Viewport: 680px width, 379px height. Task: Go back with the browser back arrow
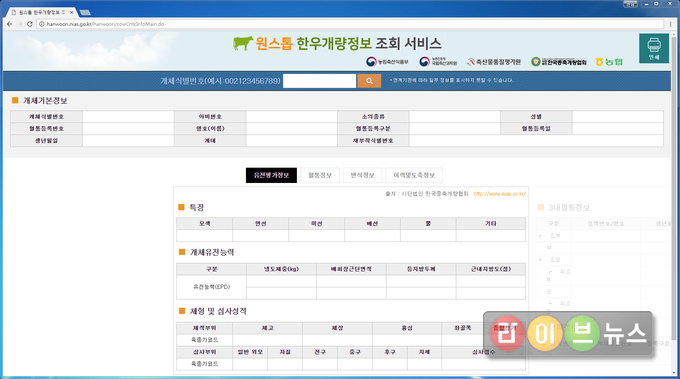point(10,24)
